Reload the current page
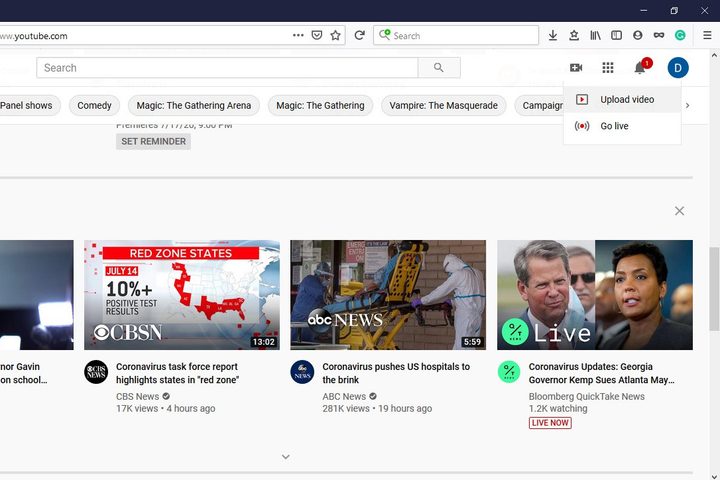The width and height of the screenshot is (720, 480). click(x=360, y=35)
